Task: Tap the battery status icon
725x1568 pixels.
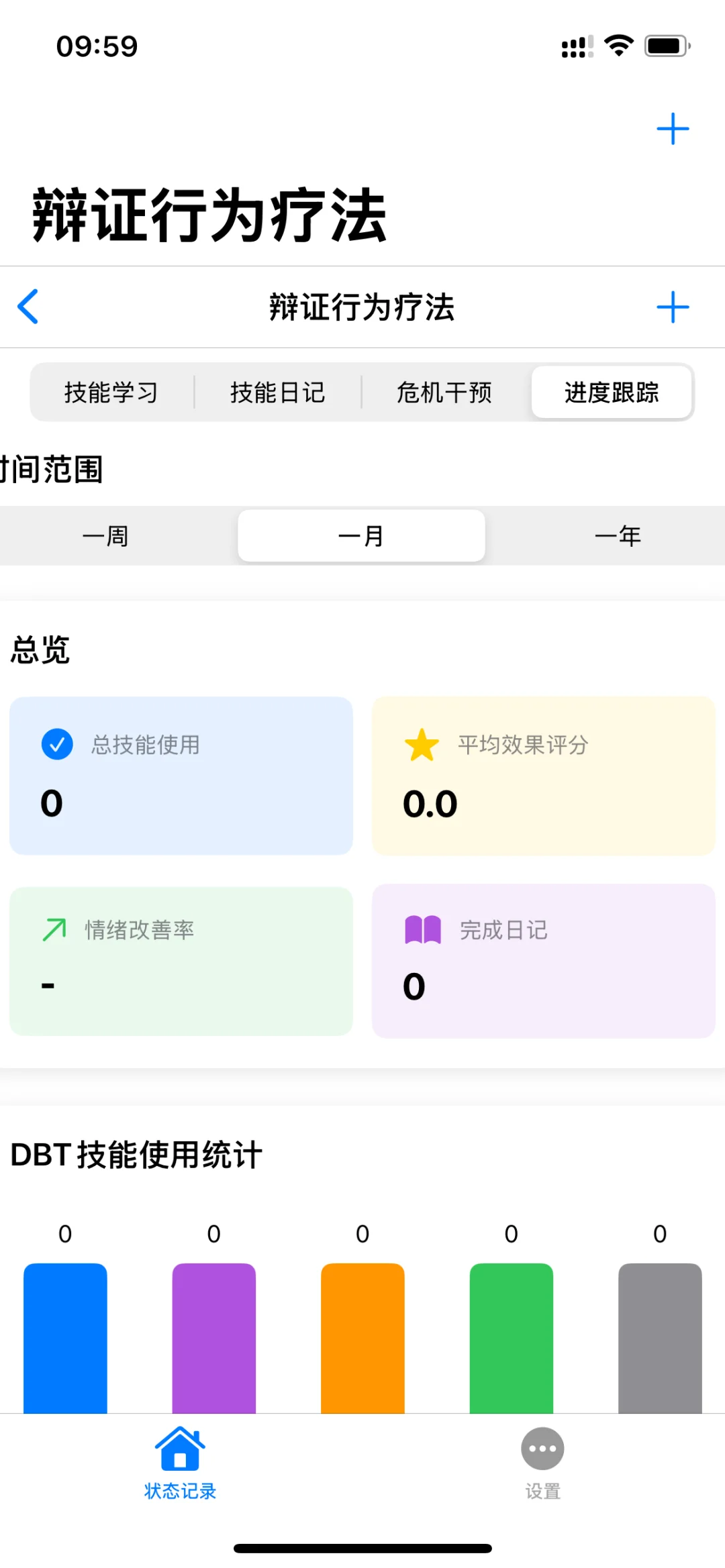Action: (x=667, y=46)
